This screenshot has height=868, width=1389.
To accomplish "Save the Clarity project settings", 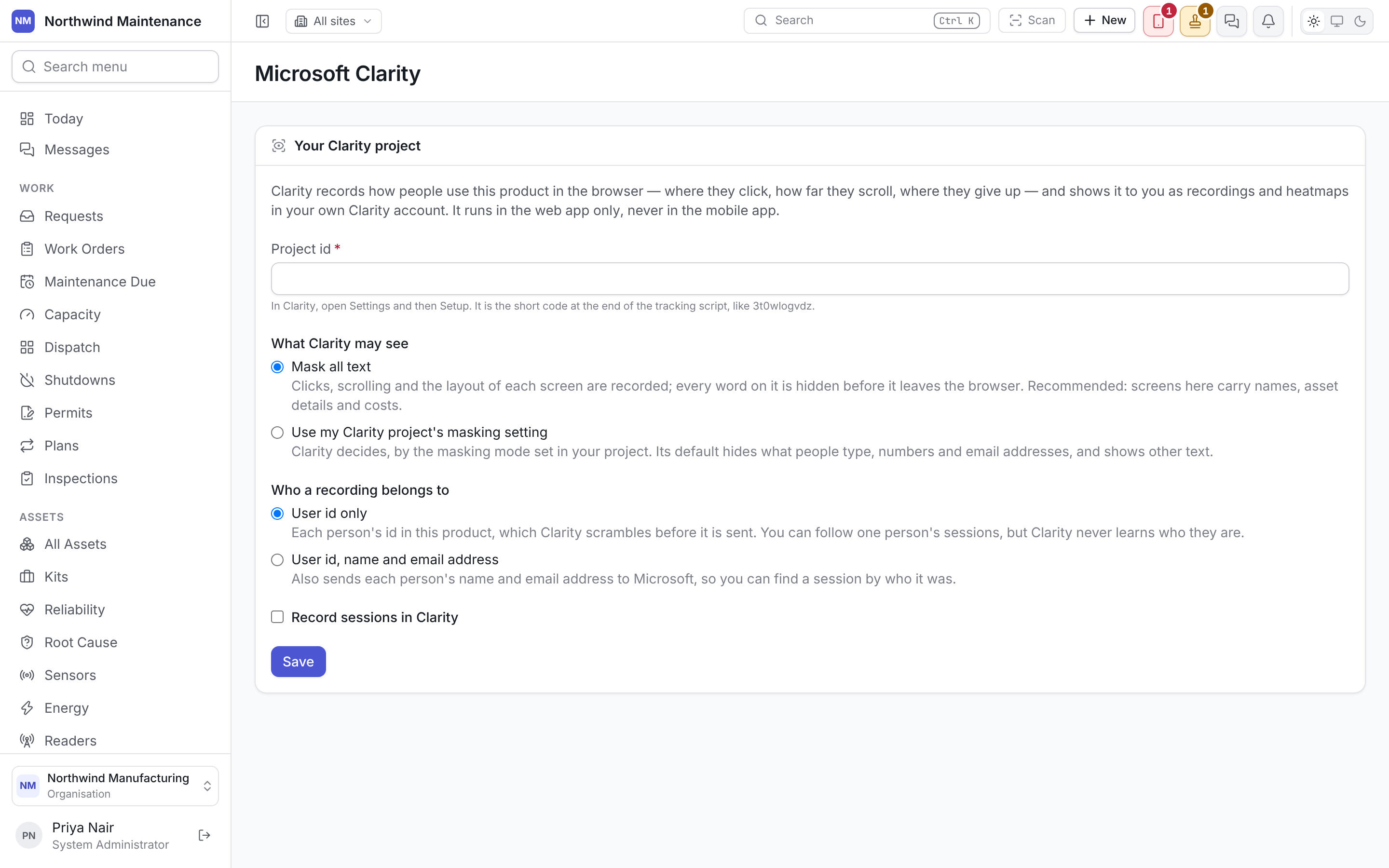I will coord(299,661).
